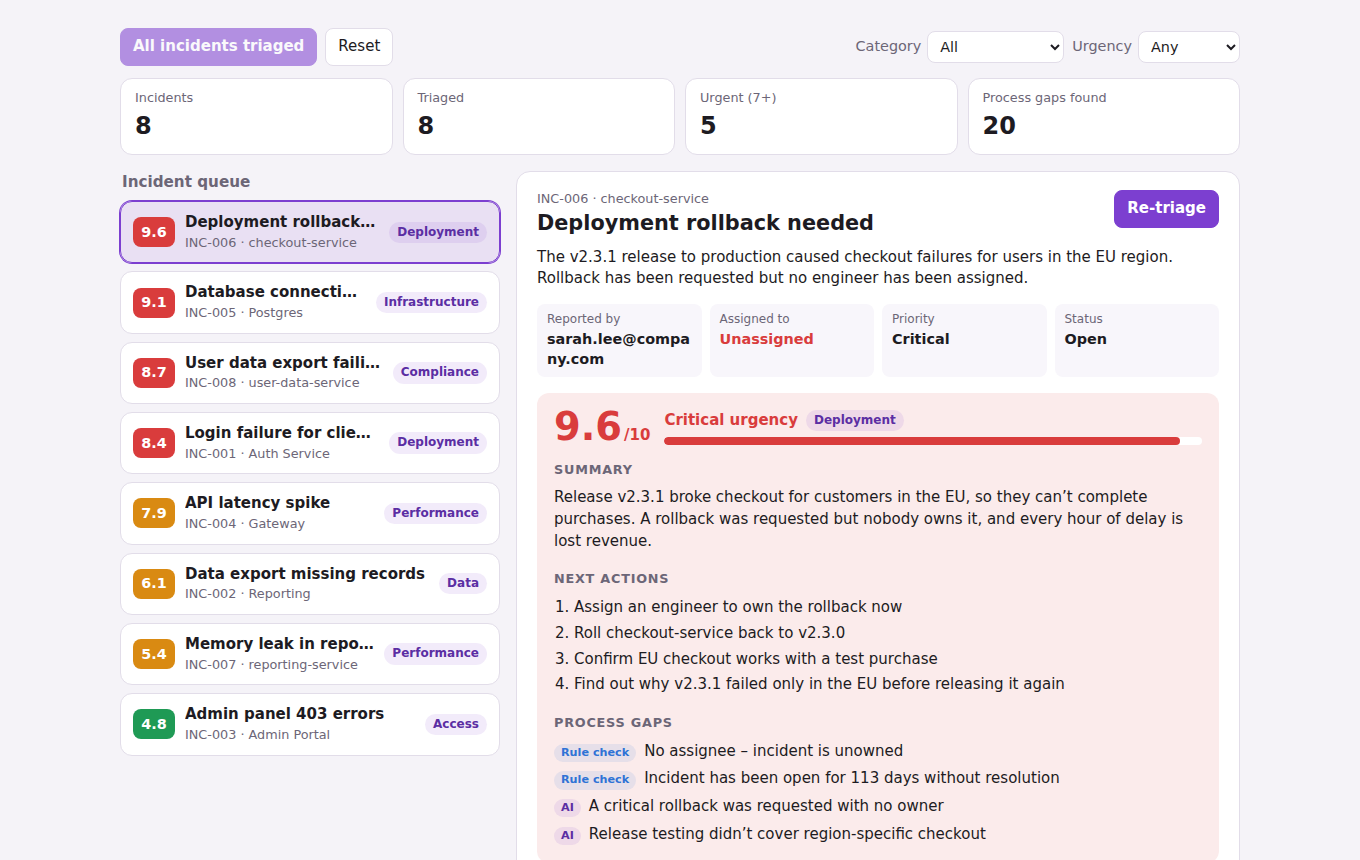
Task: Click the Data category tag
Action: pyautogui.click(x=463, y=583)
